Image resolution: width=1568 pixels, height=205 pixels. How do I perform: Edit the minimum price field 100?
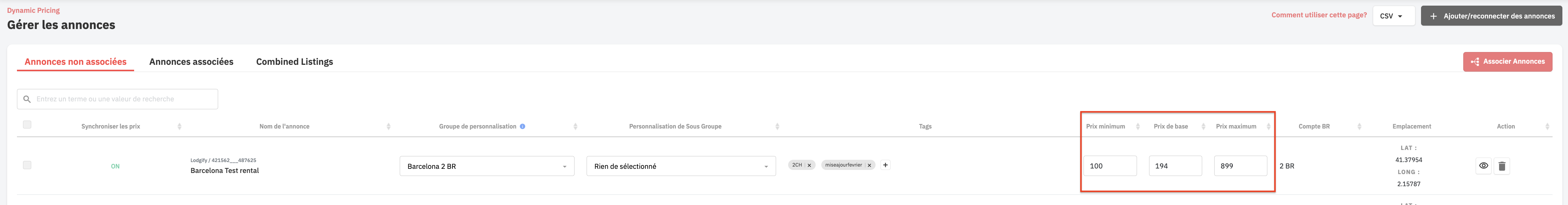tap(1110, 166)
